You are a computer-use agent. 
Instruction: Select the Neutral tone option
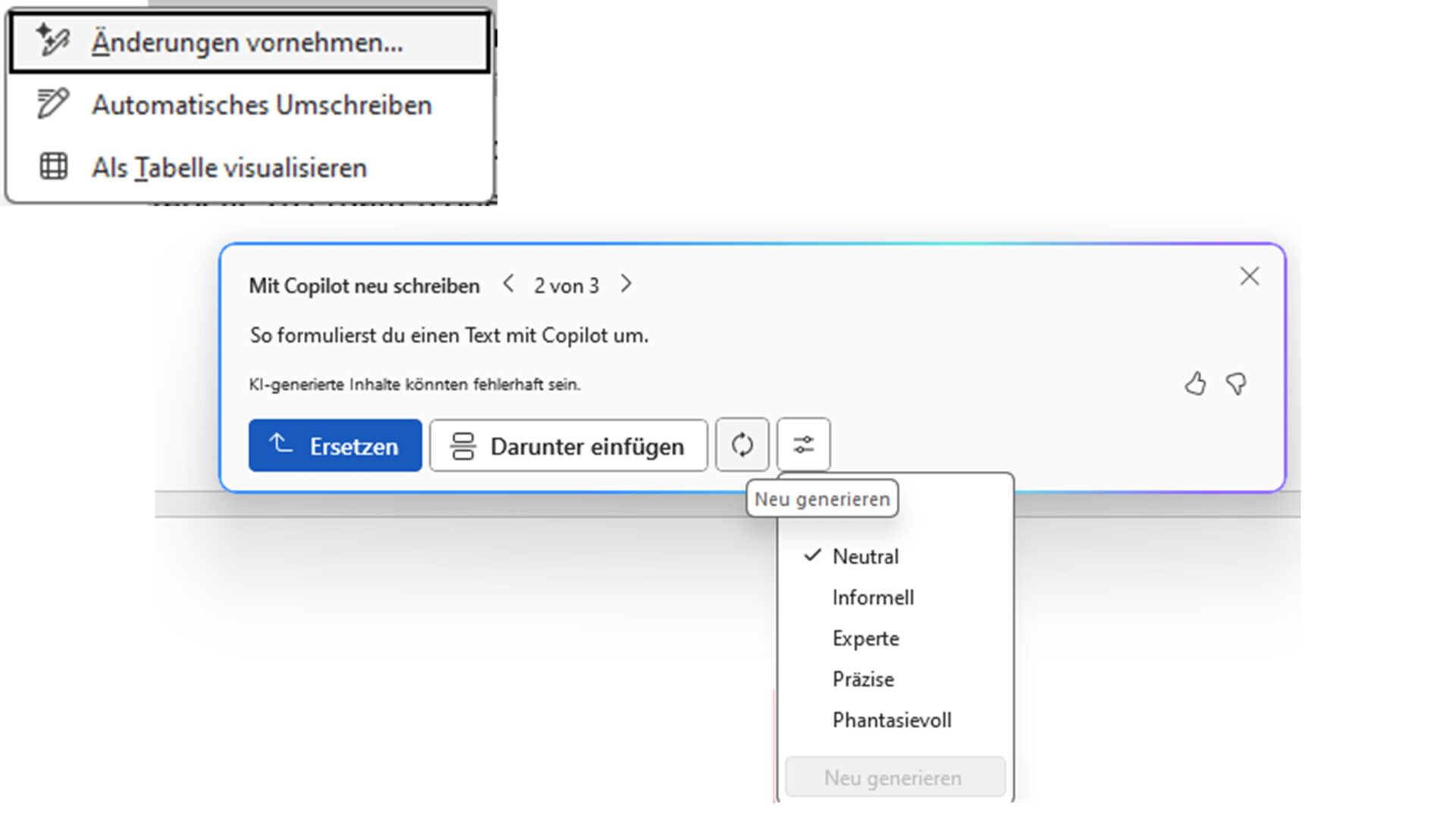tap(896, 557)
